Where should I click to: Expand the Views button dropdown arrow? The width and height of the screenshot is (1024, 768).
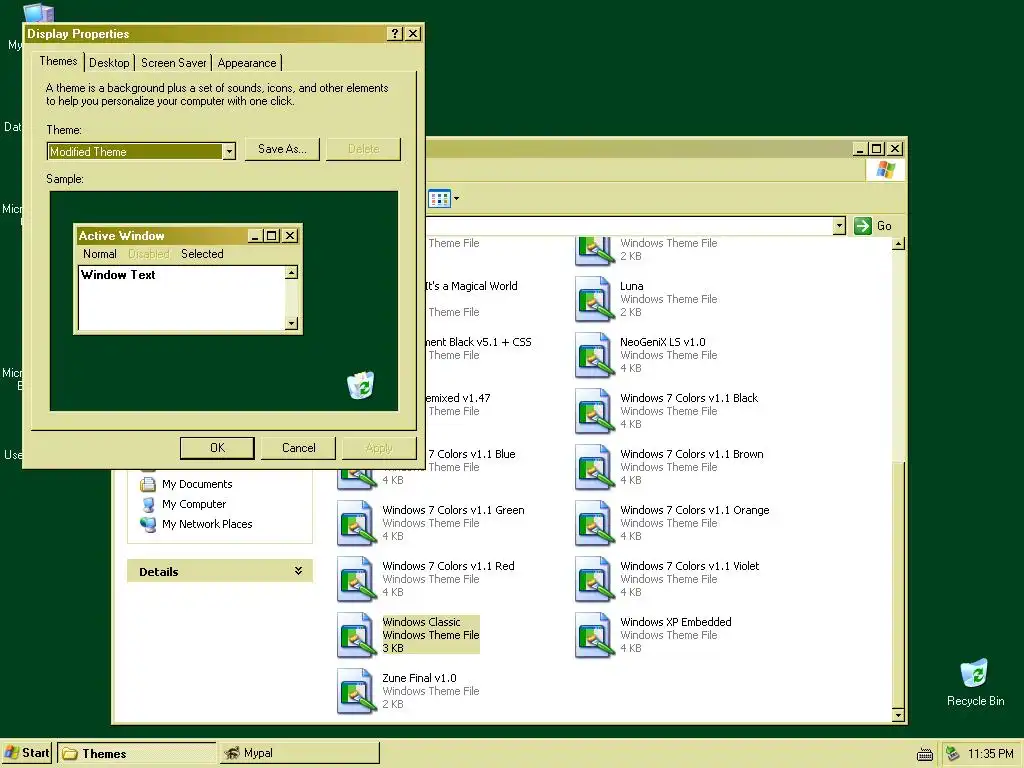point(456,199)
